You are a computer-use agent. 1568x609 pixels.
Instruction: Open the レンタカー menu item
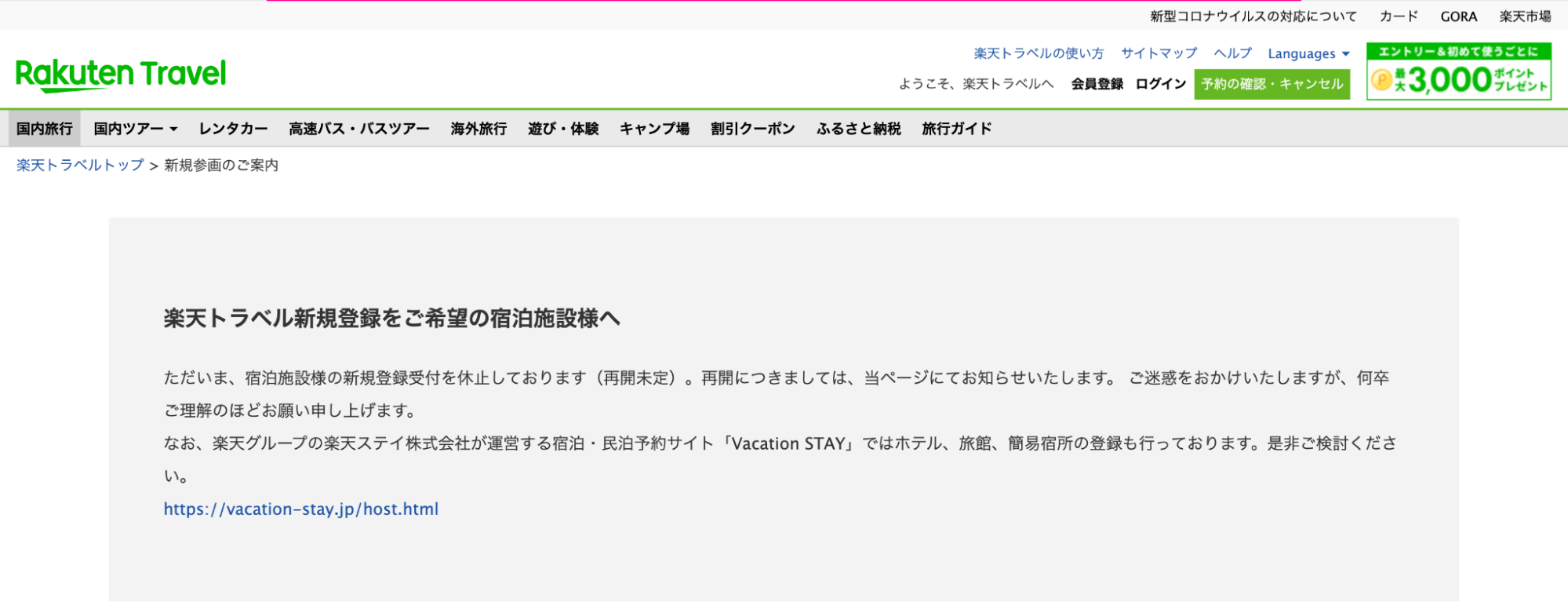(233, 129)
